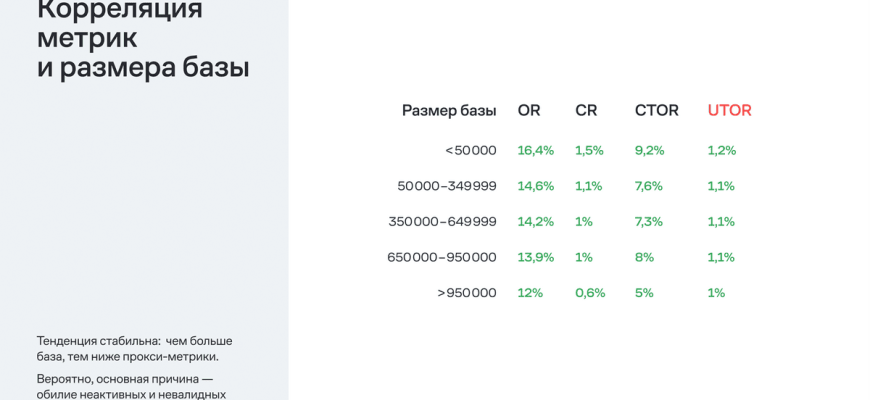Click the 9,2% CTOR value
870x400 pixels.
[649, 150]
